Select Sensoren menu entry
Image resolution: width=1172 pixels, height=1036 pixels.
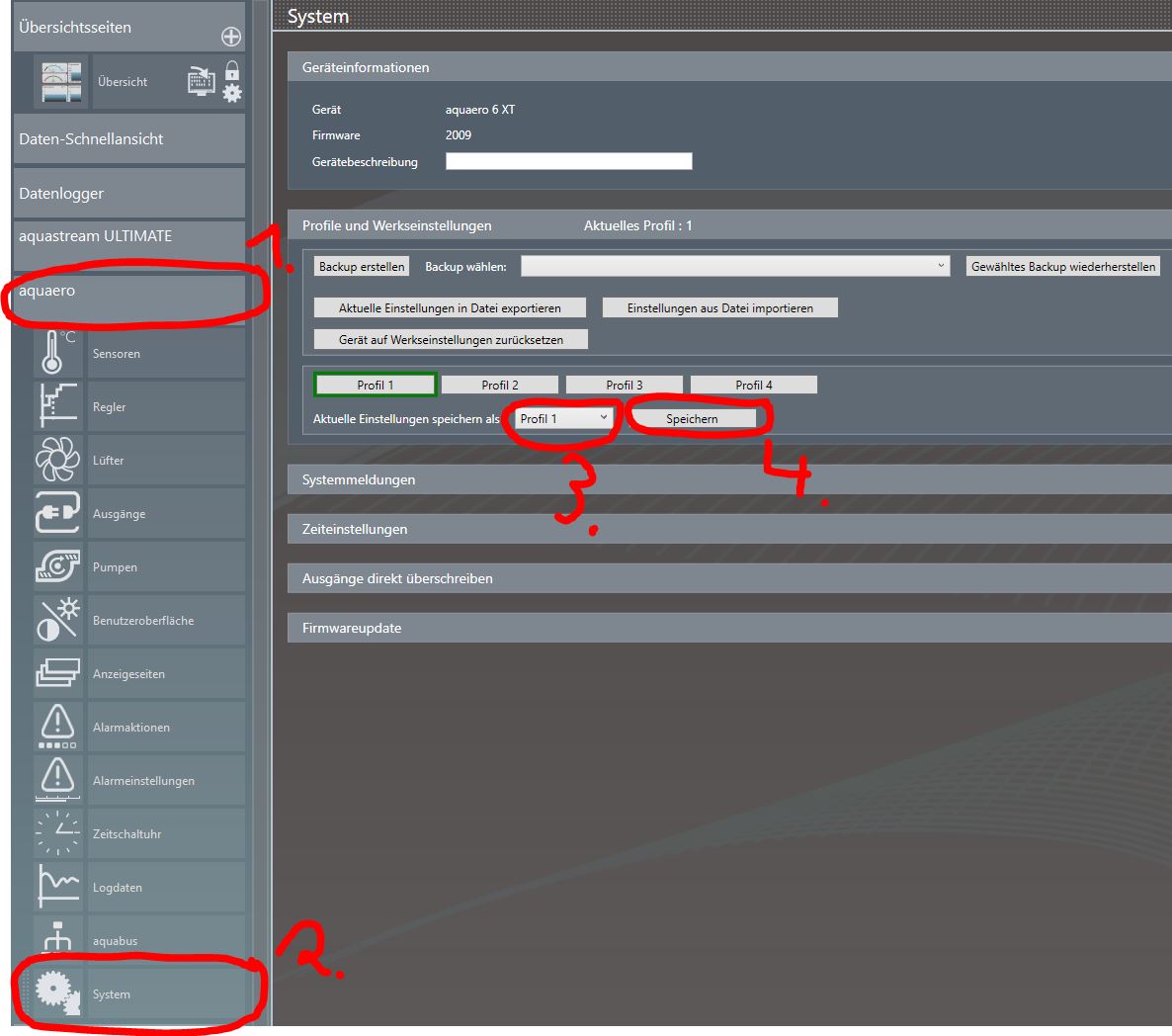[x=166, y=353]
